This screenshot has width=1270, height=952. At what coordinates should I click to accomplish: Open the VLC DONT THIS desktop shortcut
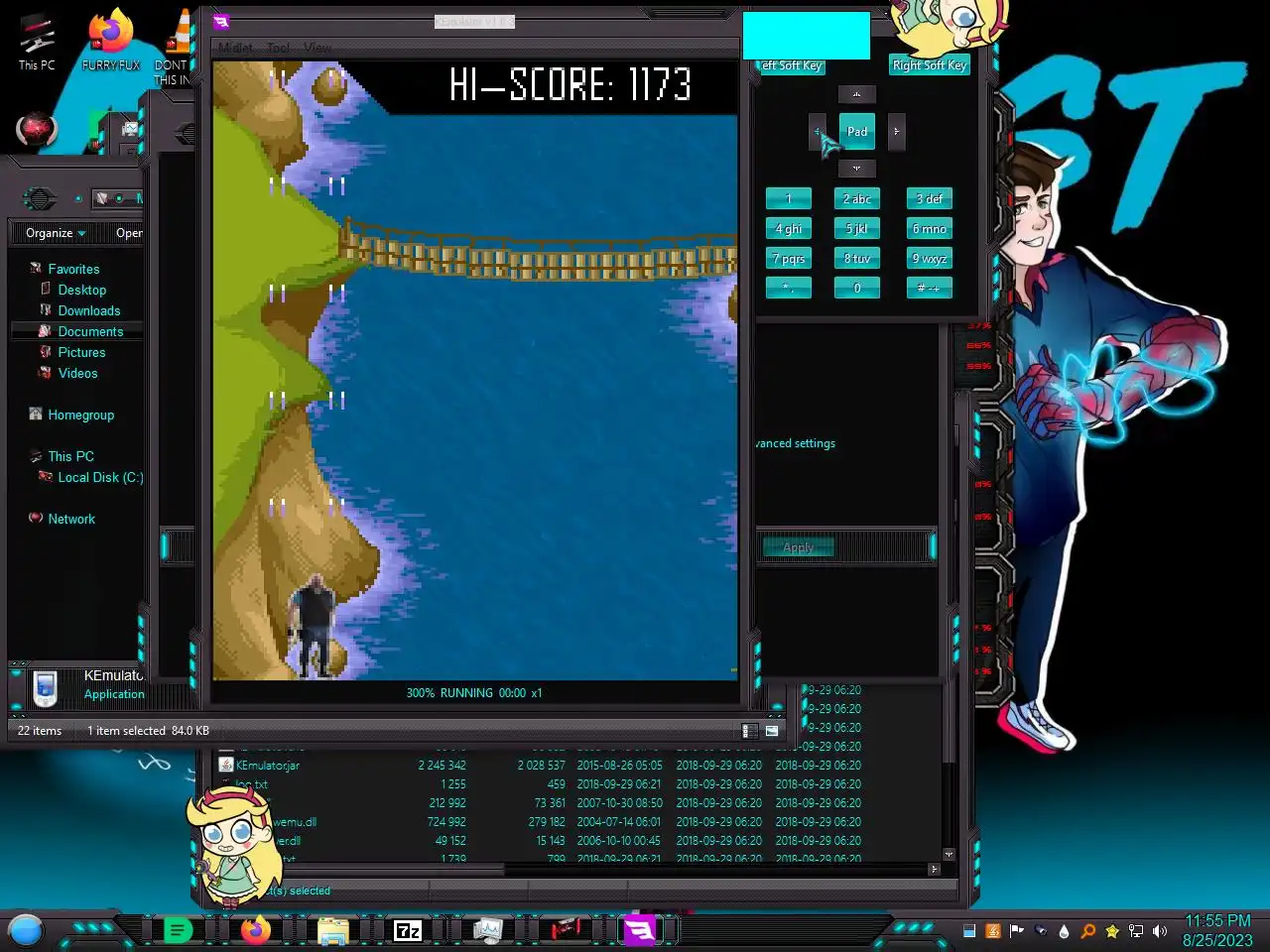pyautogui.click(x=175, y=48)
